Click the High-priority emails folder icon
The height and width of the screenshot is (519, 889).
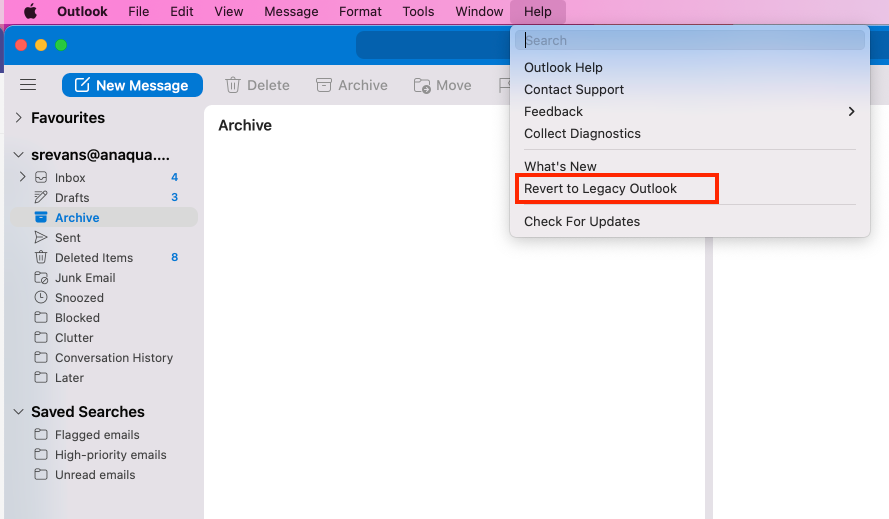[41, 454]
